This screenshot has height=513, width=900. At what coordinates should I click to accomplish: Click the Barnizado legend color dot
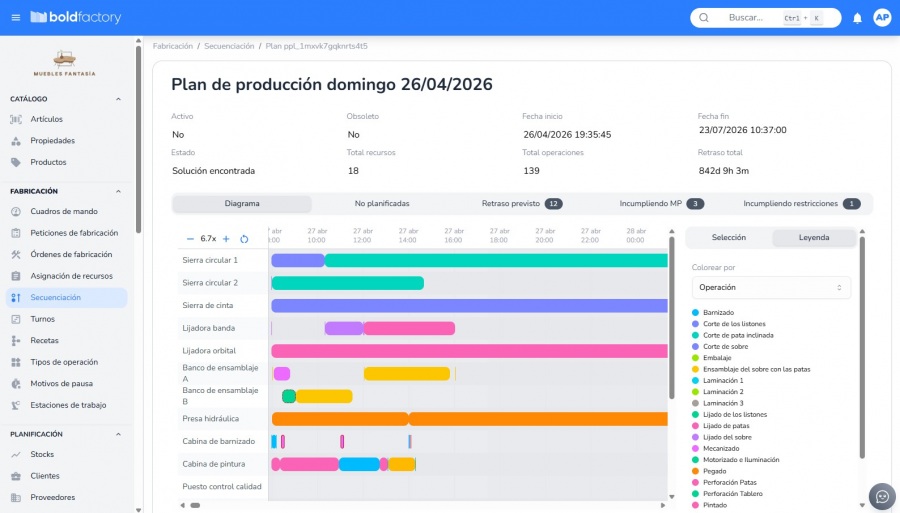point(695,313)
